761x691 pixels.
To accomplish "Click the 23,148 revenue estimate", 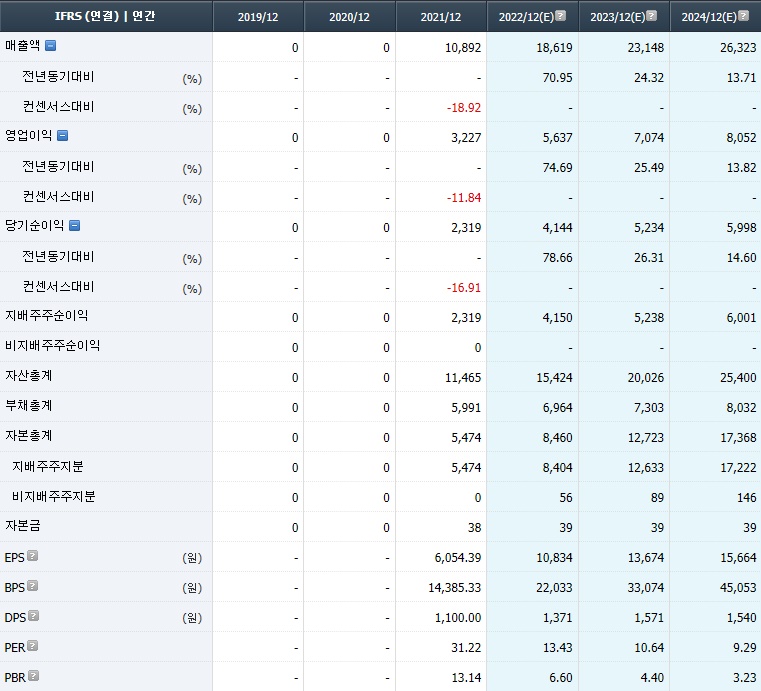I will tap(645, 48).
